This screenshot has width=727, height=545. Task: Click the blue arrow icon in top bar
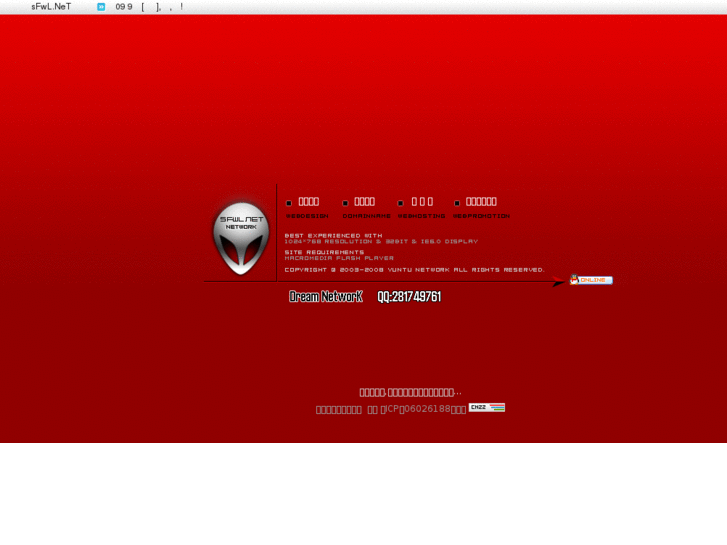(101, 6)
